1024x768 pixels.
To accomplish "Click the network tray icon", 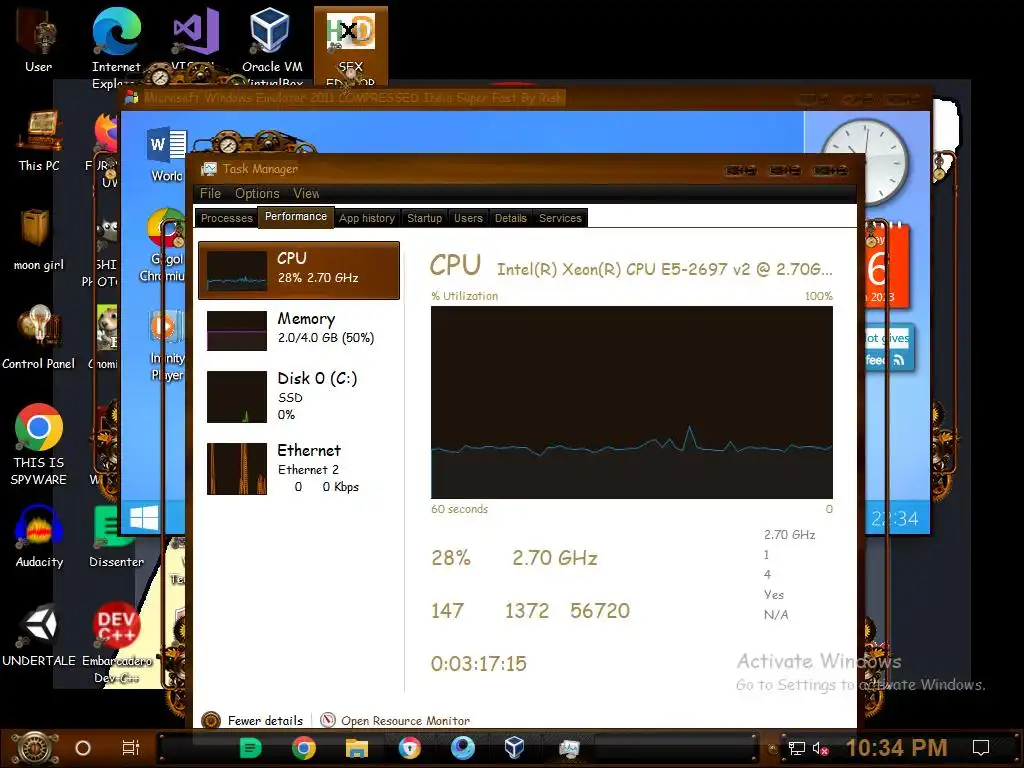I will [797, 748].
